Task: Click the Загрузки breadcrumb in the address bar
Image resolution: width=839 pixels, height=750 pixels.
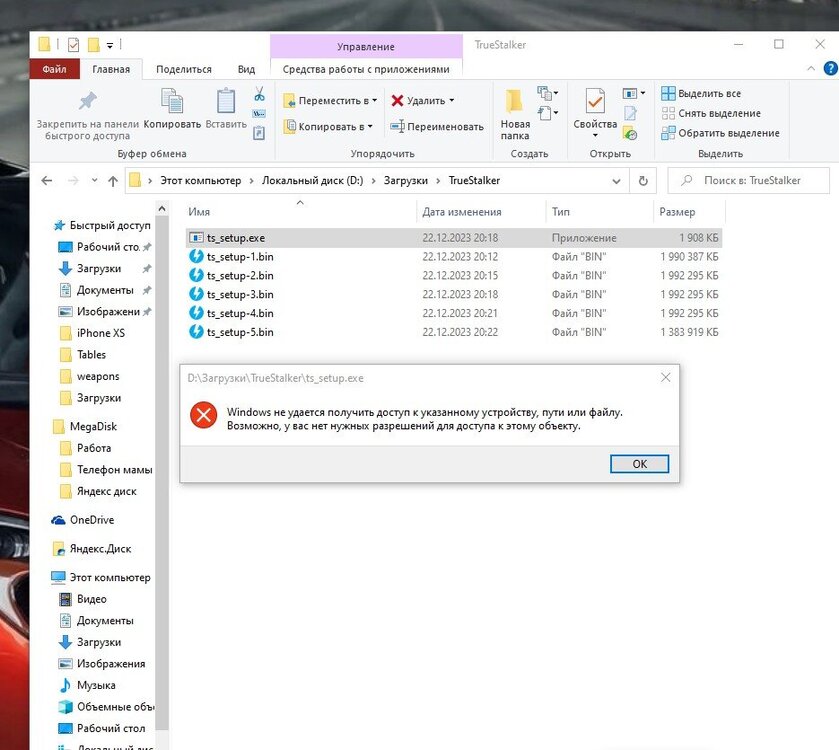Action: click(x=406, y=181)
